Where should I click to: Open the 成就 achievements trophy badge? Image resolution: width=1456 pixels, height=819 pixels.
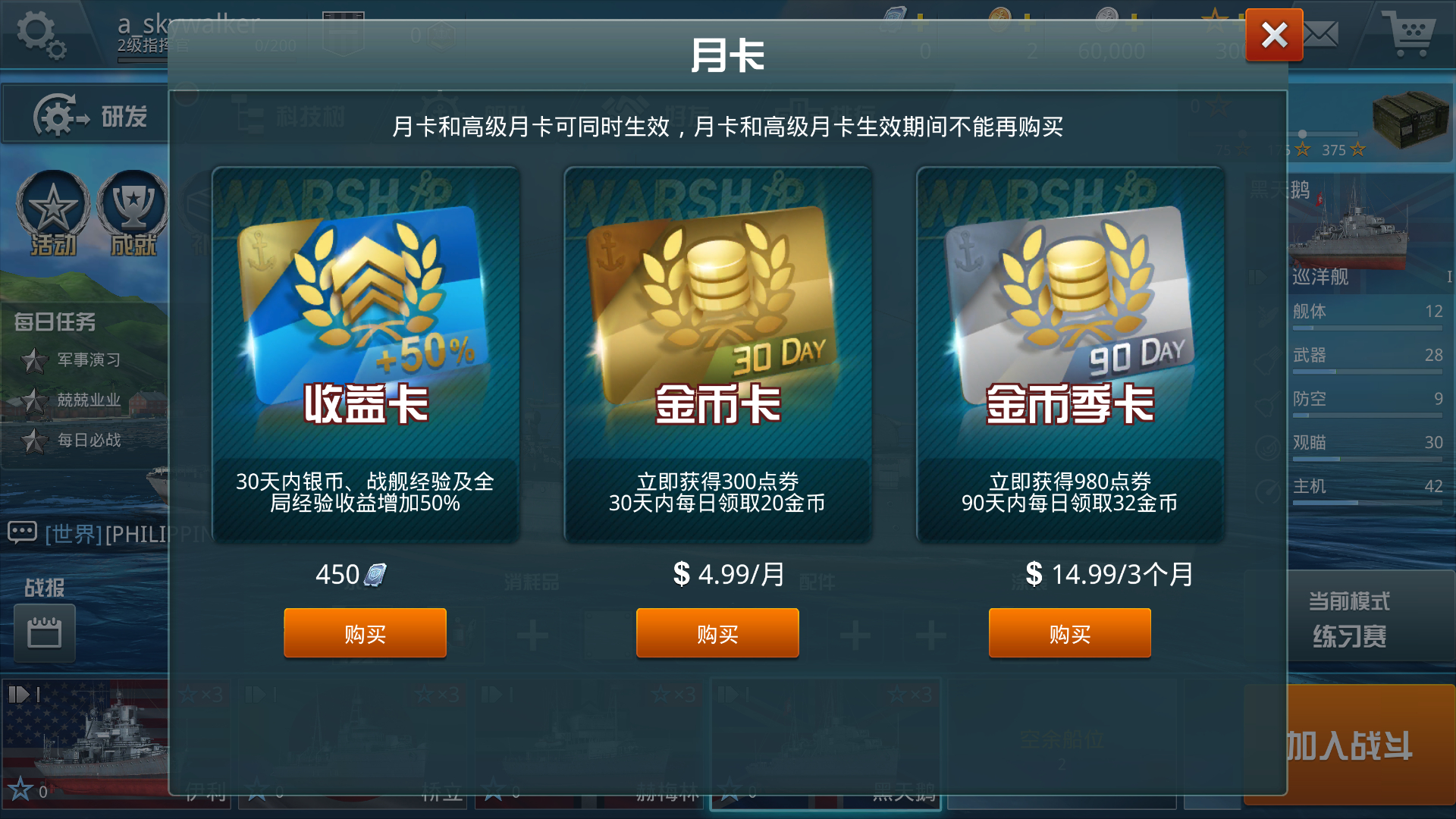(133, 213)
